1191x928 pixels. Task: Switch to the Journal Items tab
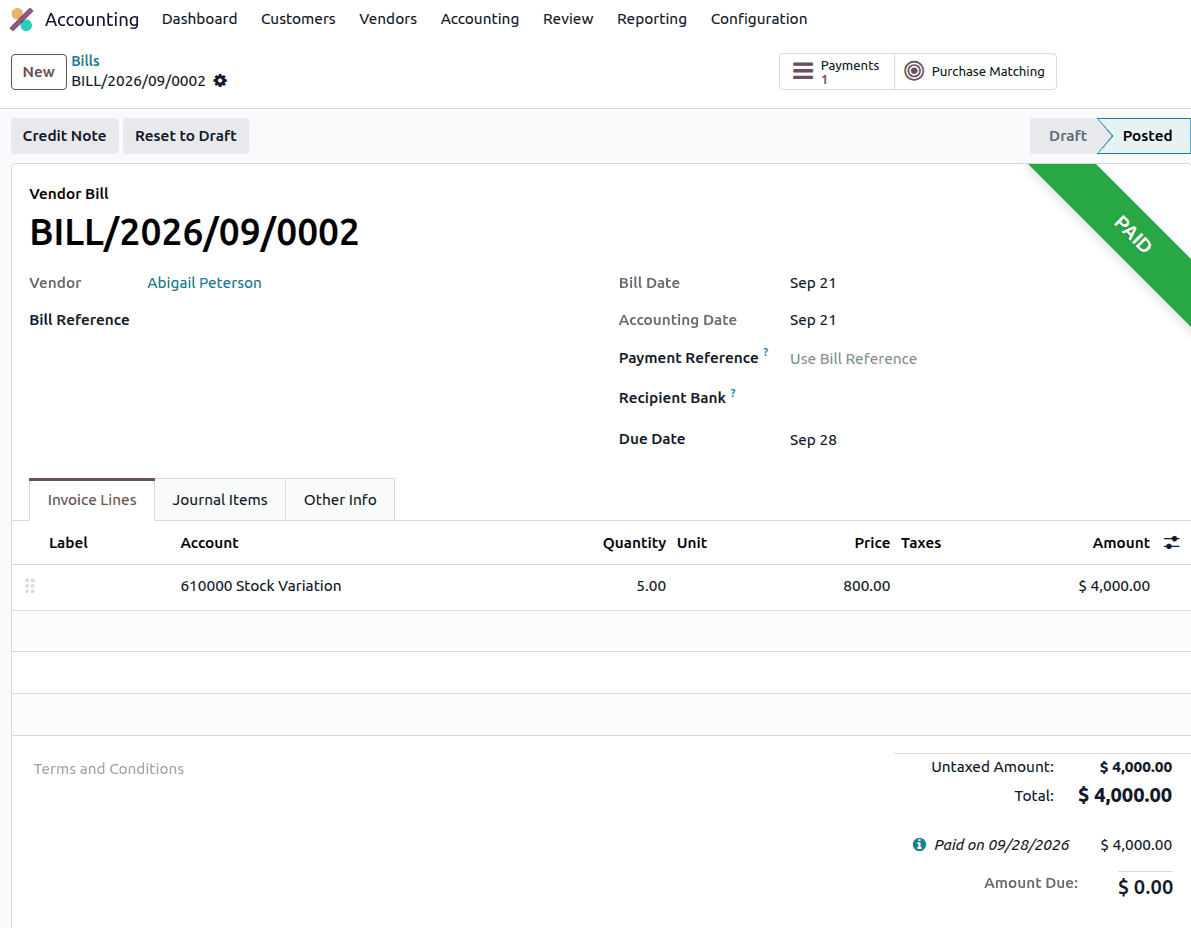click(x=220, y=500)
